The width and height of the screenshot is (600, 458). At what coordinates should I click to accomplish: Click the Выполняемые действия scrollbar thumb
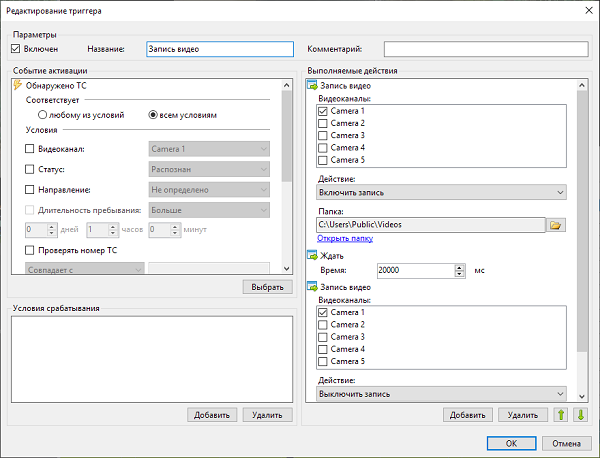pyautogui.click(x=582, y=221)
